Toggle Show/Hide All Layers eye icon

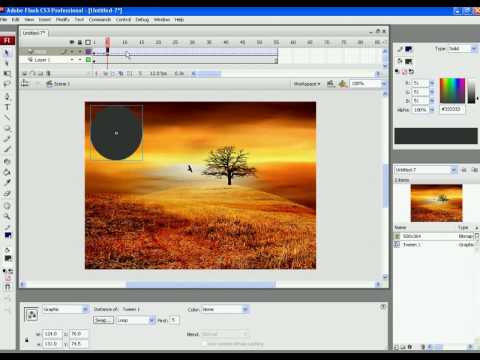pyautogui.click(x=71, y=42)
